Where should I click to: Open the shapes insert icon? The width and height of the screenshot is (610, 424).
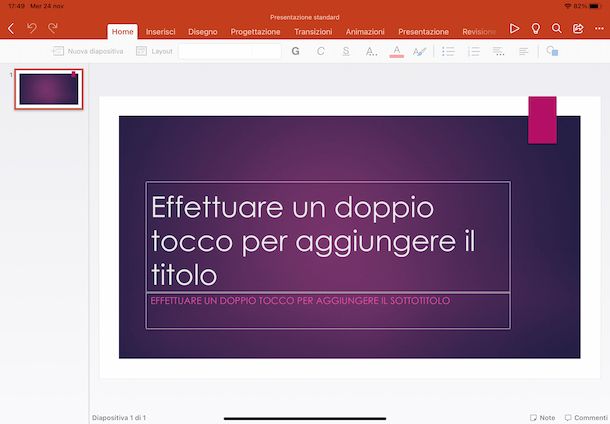tap(552, 51)
